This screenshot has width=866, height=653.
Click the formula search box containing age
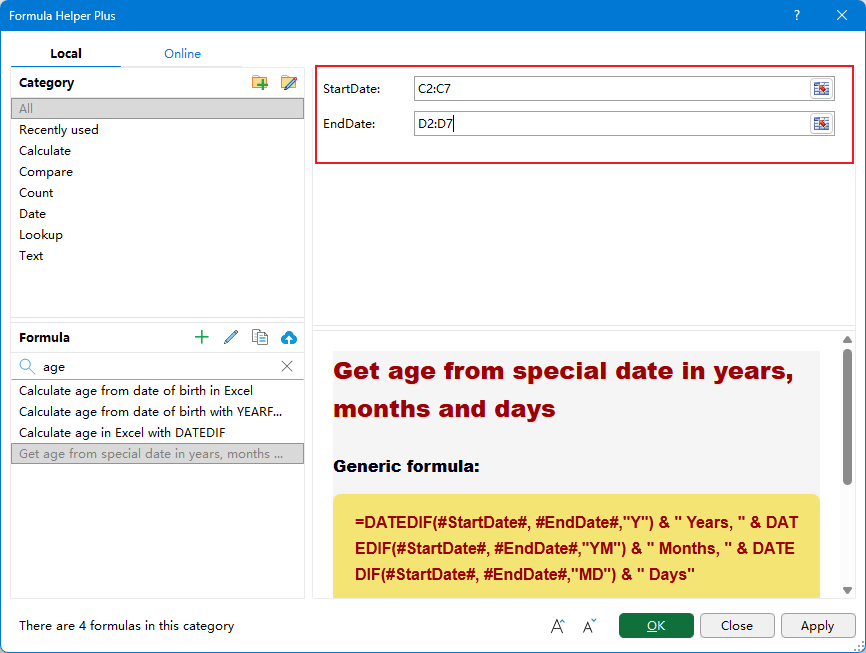pyautogui.click(x=157, y=366)
